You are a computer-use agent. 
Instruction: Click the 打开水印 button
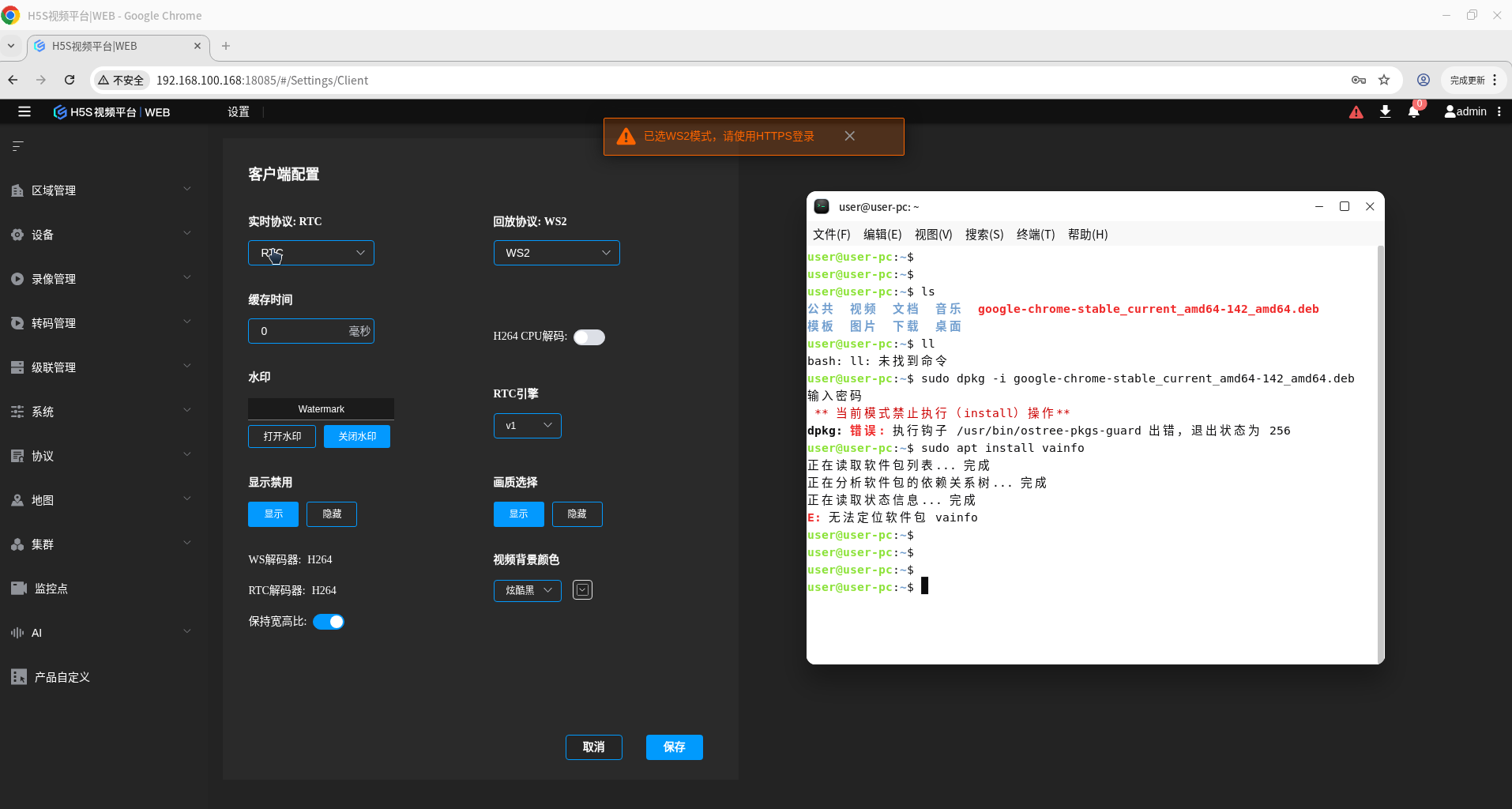282,437
